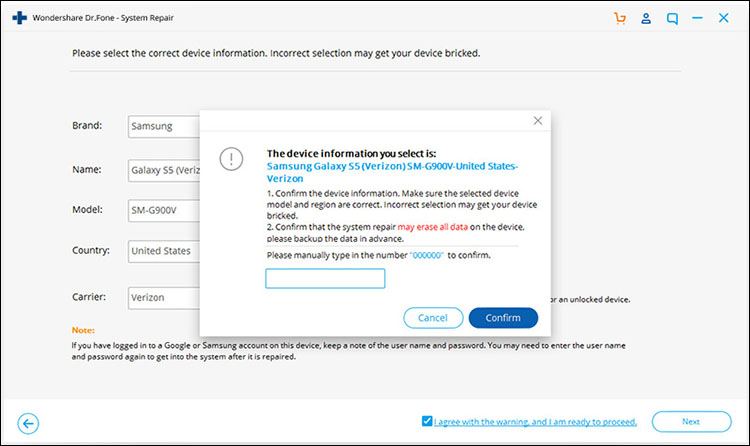Click 'The device information you select is' heading
The height and width of the screenshot is (446, 750).
[x=352, y=154]
